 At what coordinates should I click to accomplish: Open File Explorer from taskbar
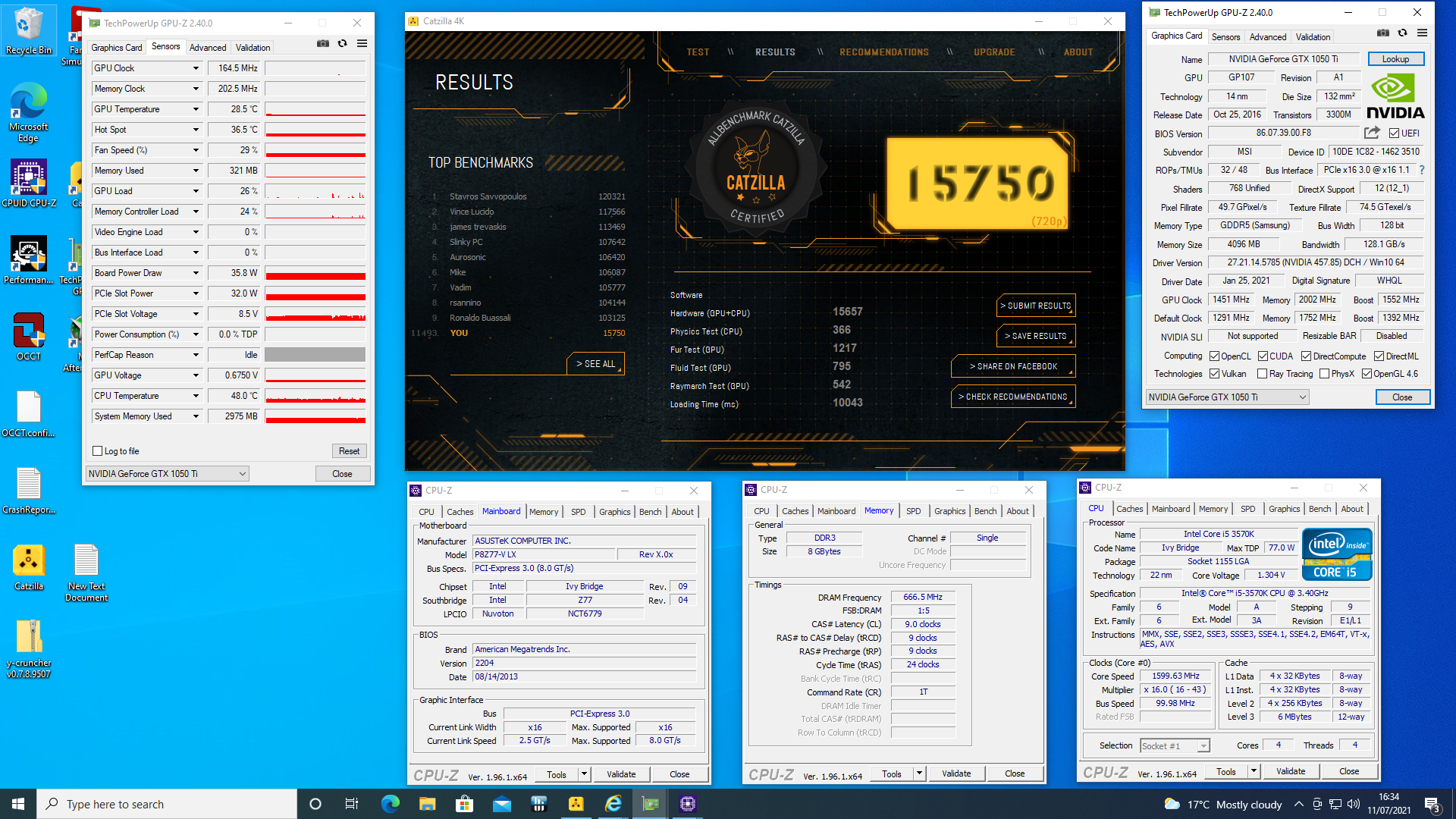click(427, 804)
